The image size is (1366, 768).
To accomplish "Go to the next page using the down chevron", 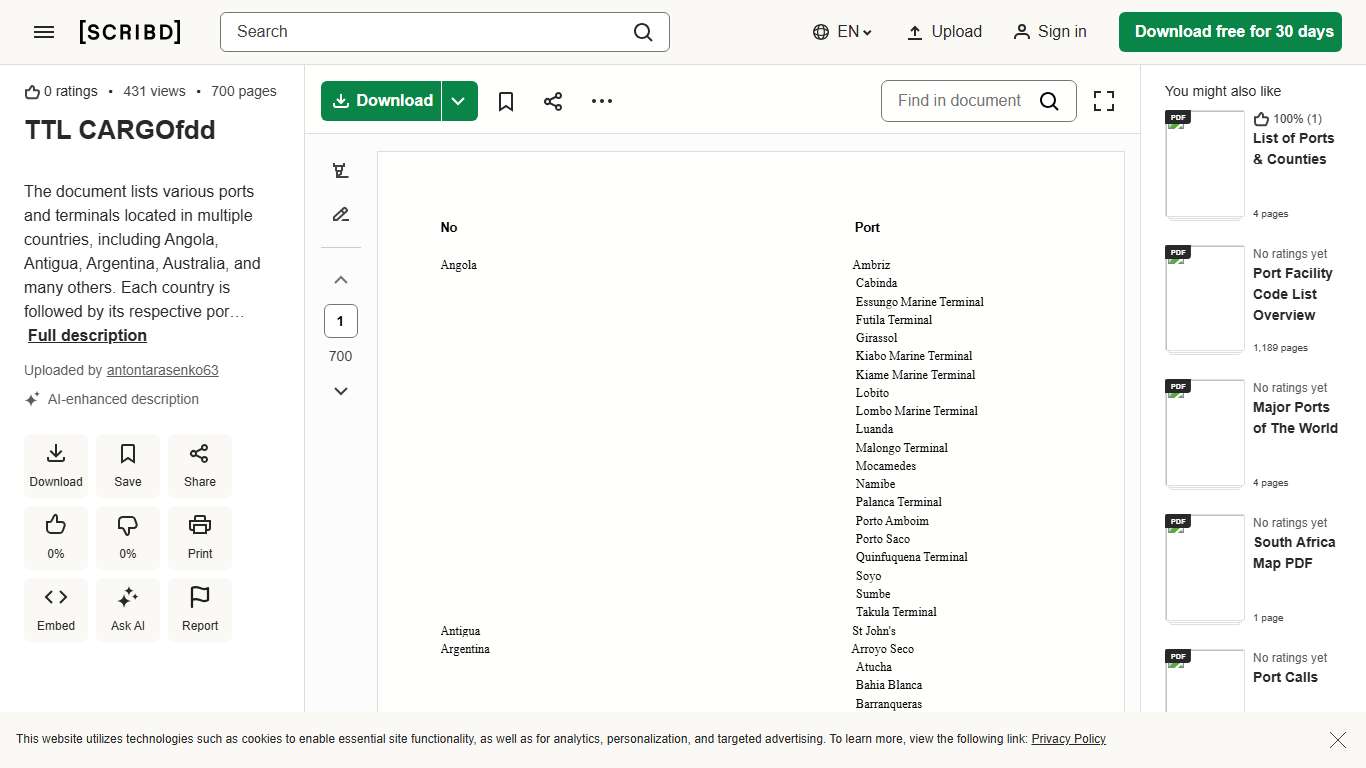I will (341, 391).
